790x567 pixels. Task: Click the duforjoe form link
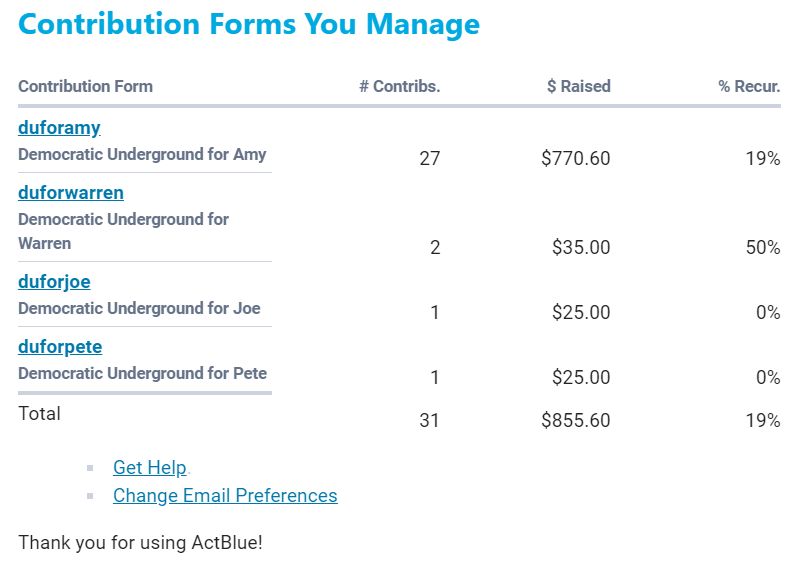tap(54, 282)
